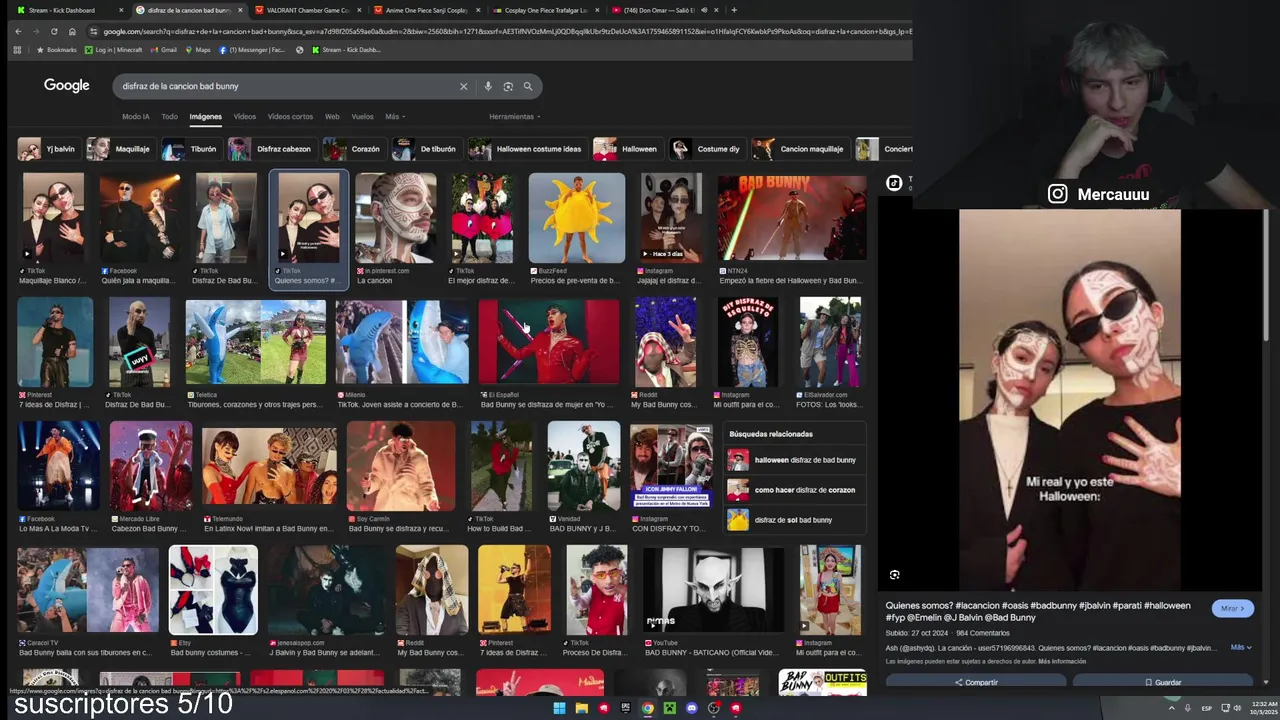This screenshot has width=1280, height=720.
Task: Open the Herramientas tools dropdown
Action: click(515, 117)
